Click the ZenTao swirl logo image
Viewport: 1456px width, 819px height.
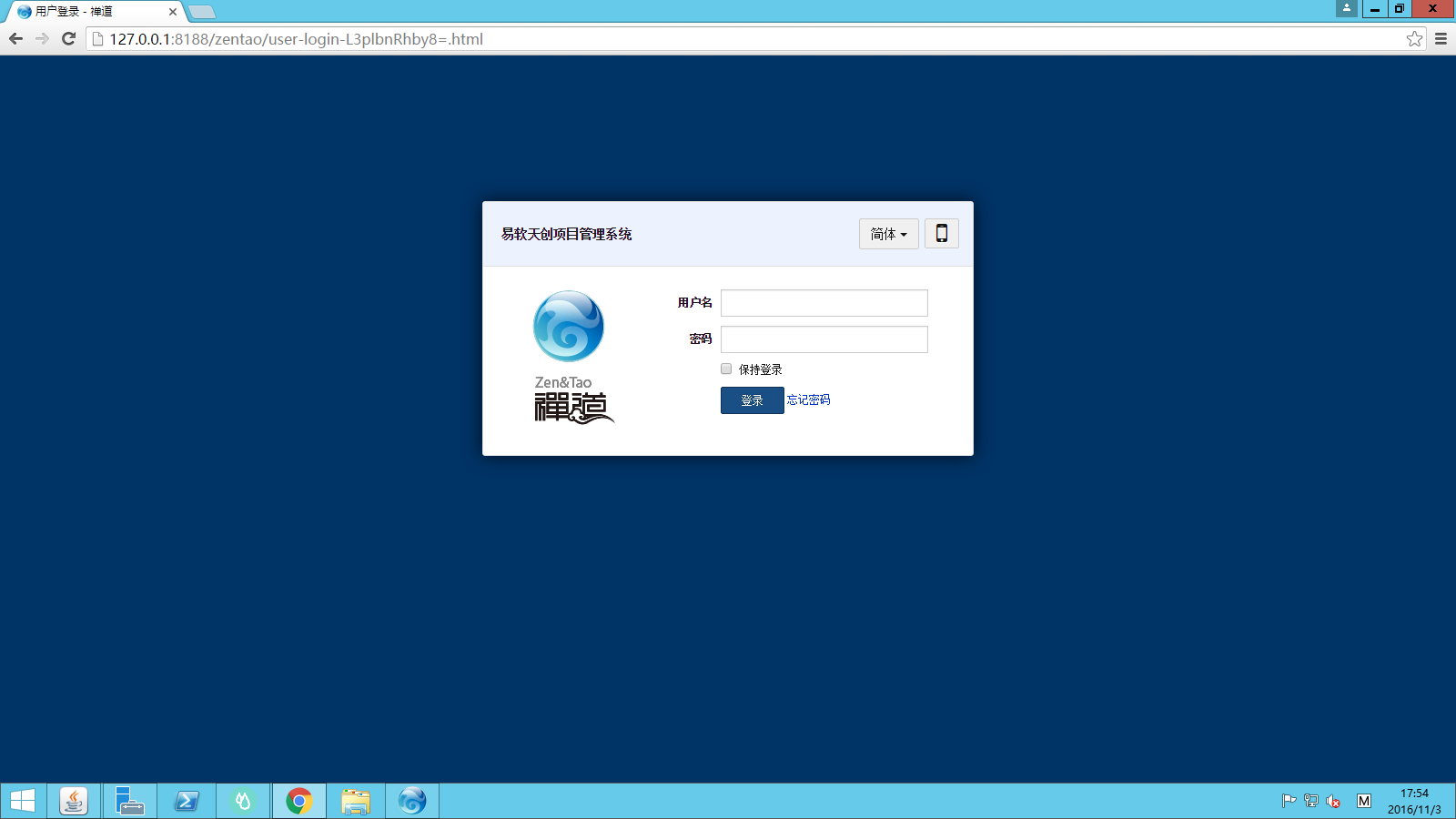[569, 326]
